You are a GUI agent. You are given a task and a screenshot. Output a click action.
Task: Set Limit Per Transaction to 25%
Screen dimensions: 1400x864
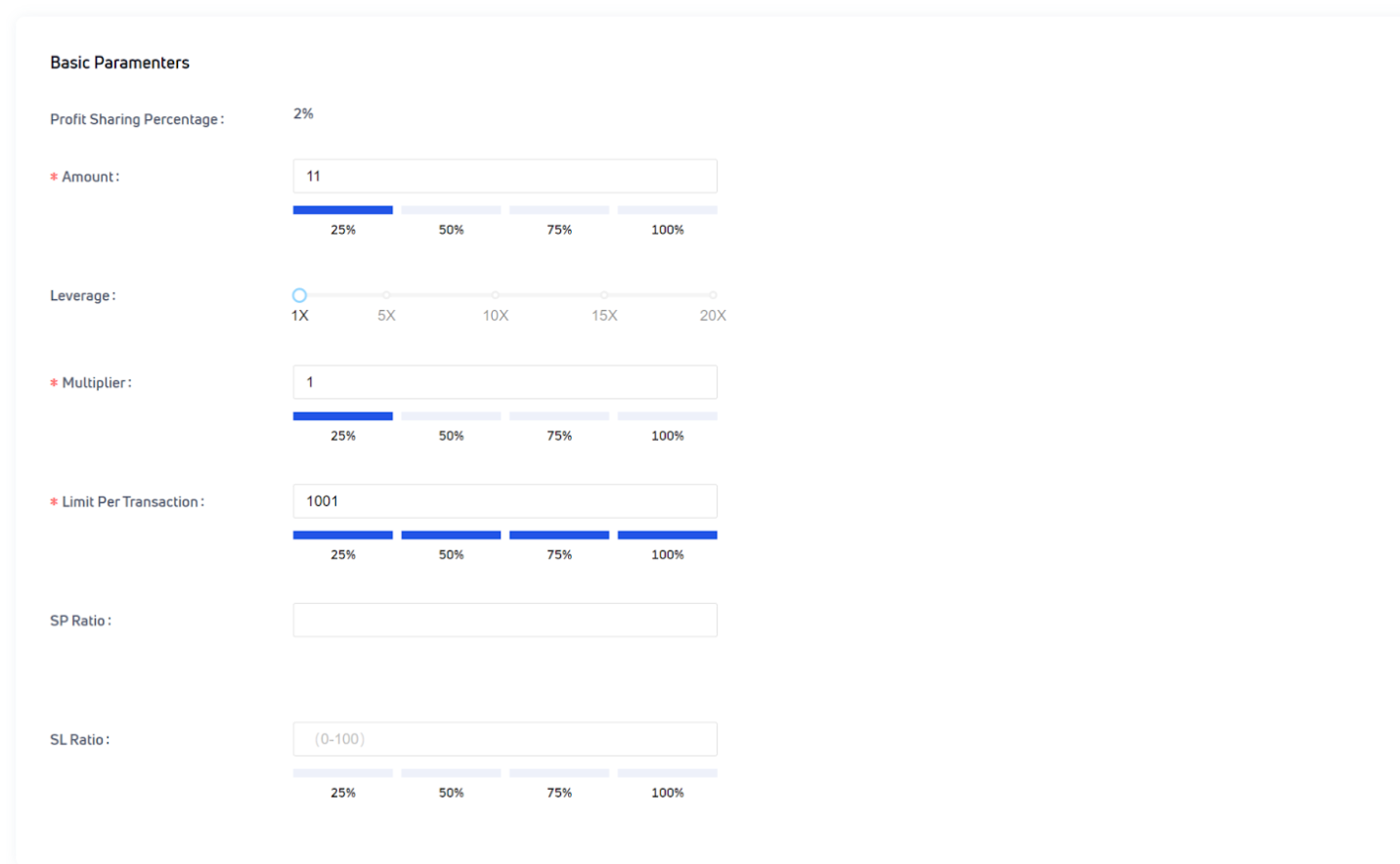[x=343, y=536]
